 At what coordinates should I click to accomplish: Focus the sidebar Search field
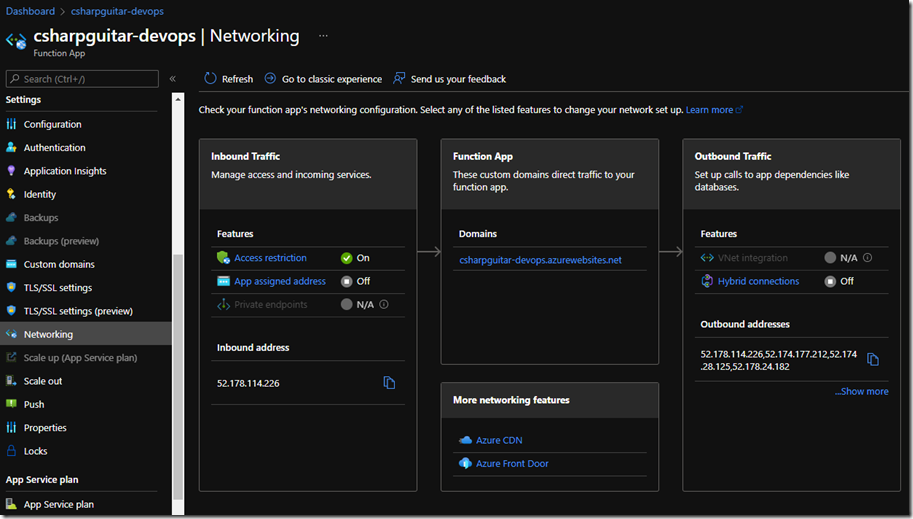click(x=82, y=79)
